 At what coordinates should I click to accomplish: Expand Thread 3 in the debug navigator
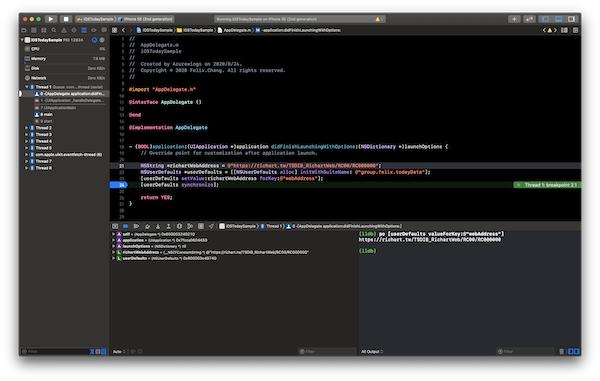tap(27, 134)
